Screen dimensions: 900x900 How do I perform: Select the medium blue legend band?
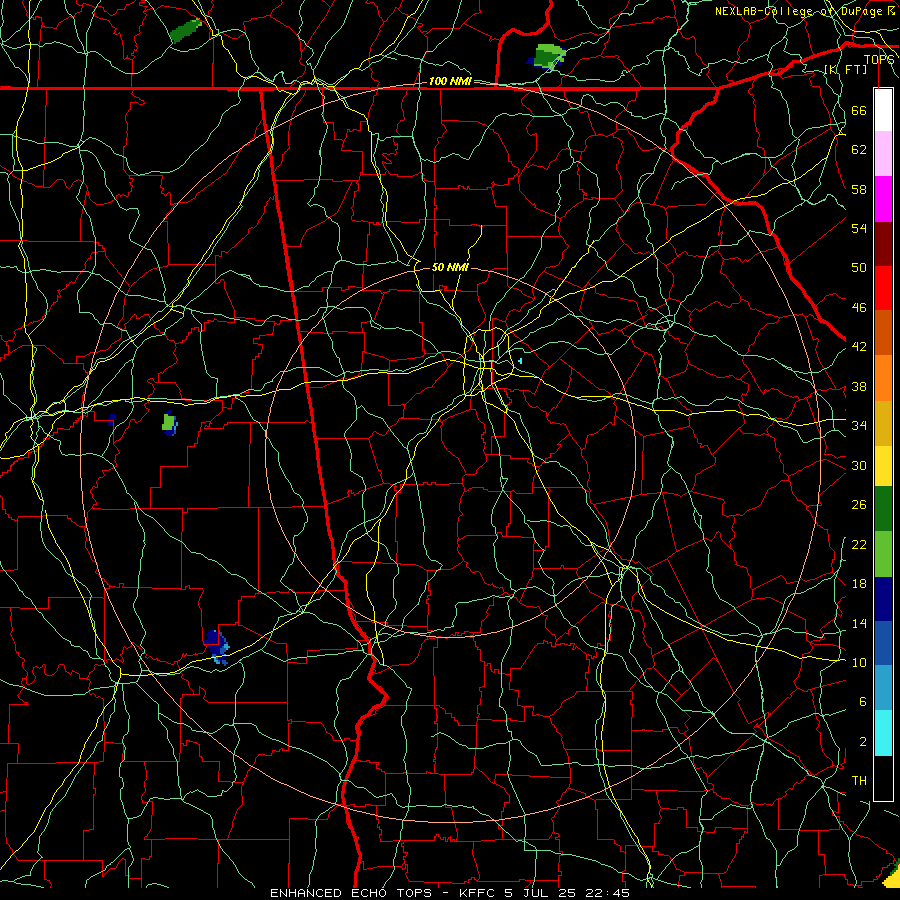[883, 643]
